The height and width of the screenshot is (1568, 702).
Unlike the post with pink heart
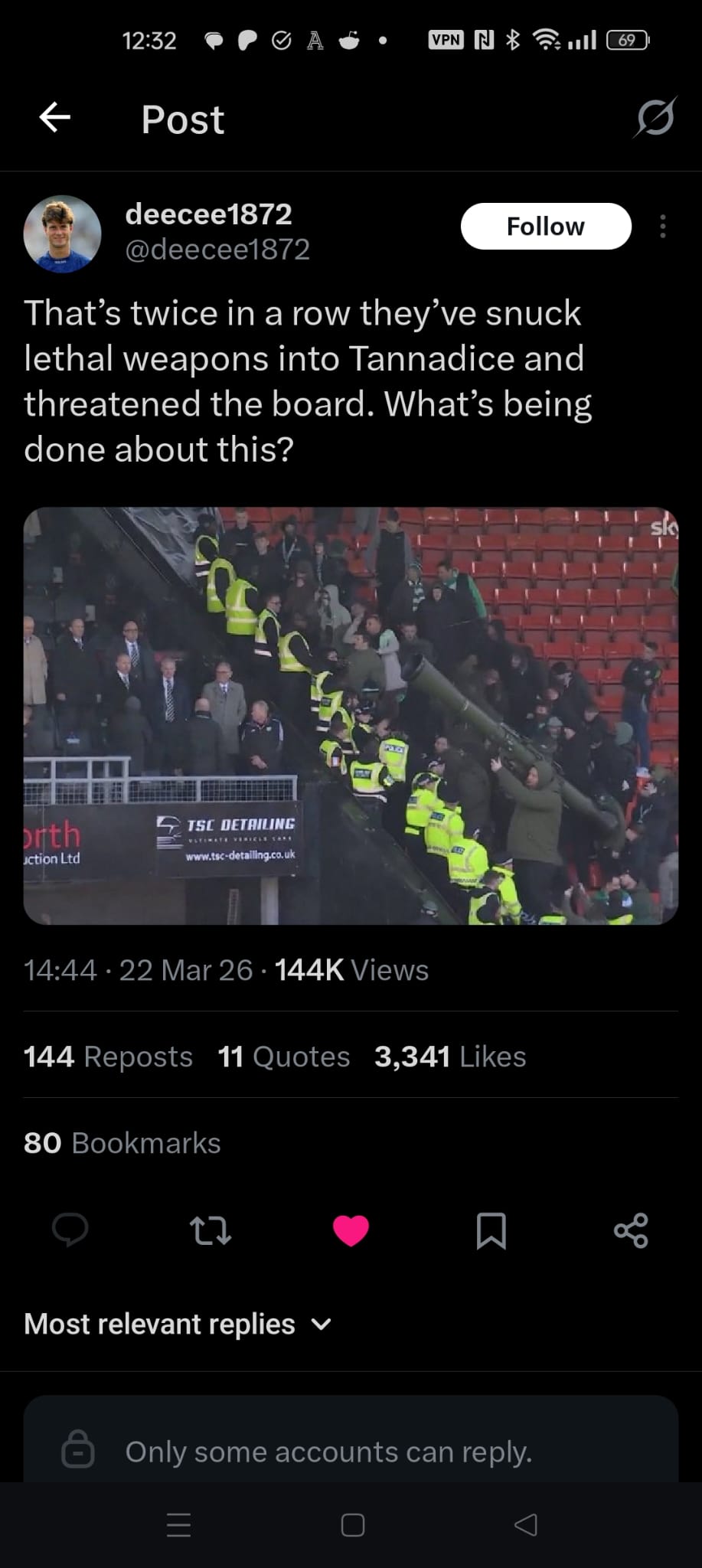pos(351,1230)
